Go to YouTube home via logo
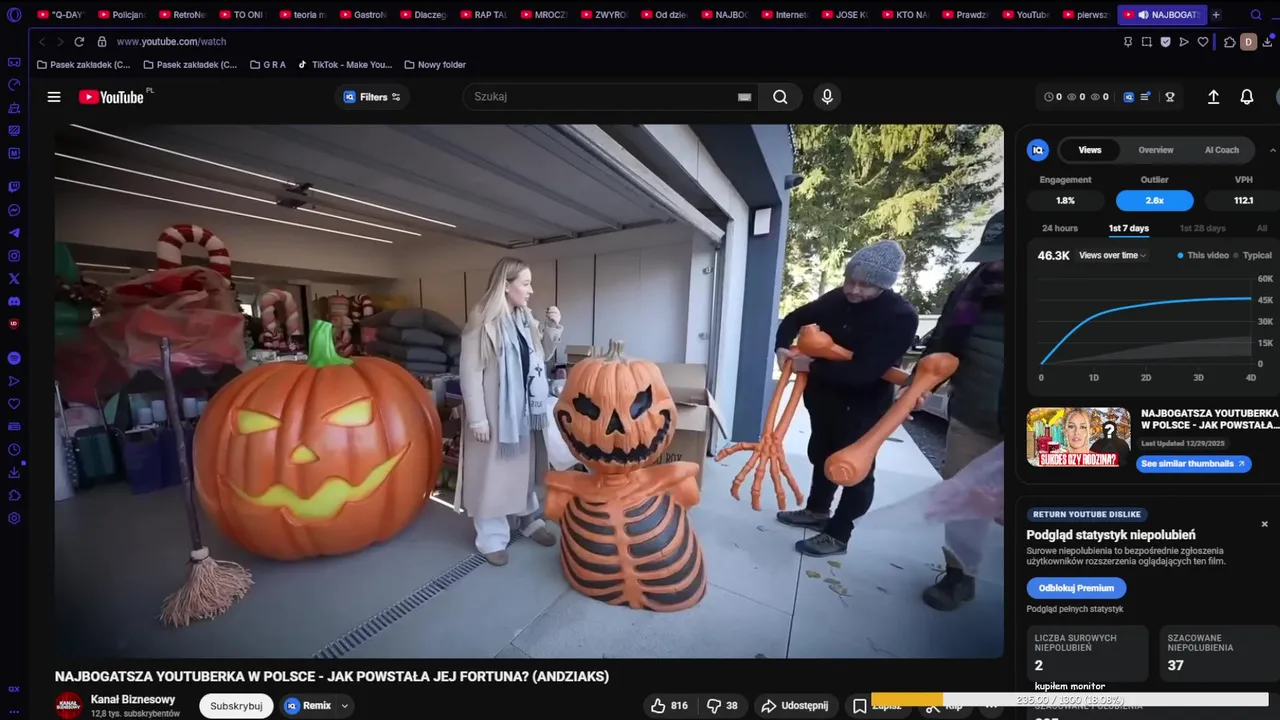1280x720 pixels. 111,97
